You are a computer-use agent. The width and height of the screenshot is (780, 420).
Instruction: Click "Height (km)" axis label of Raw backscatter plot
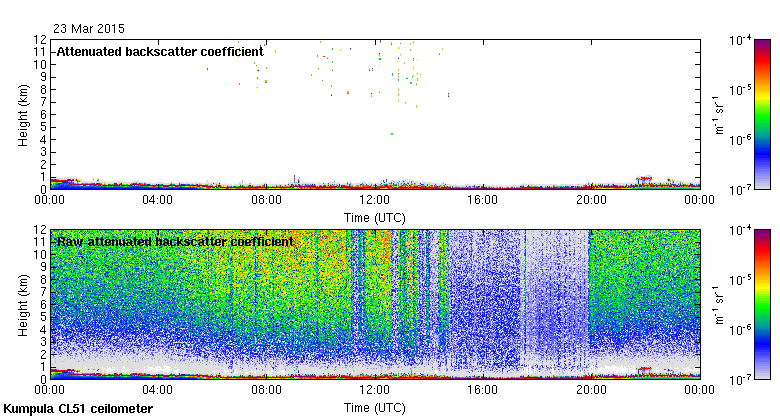[x=23, y=306]
